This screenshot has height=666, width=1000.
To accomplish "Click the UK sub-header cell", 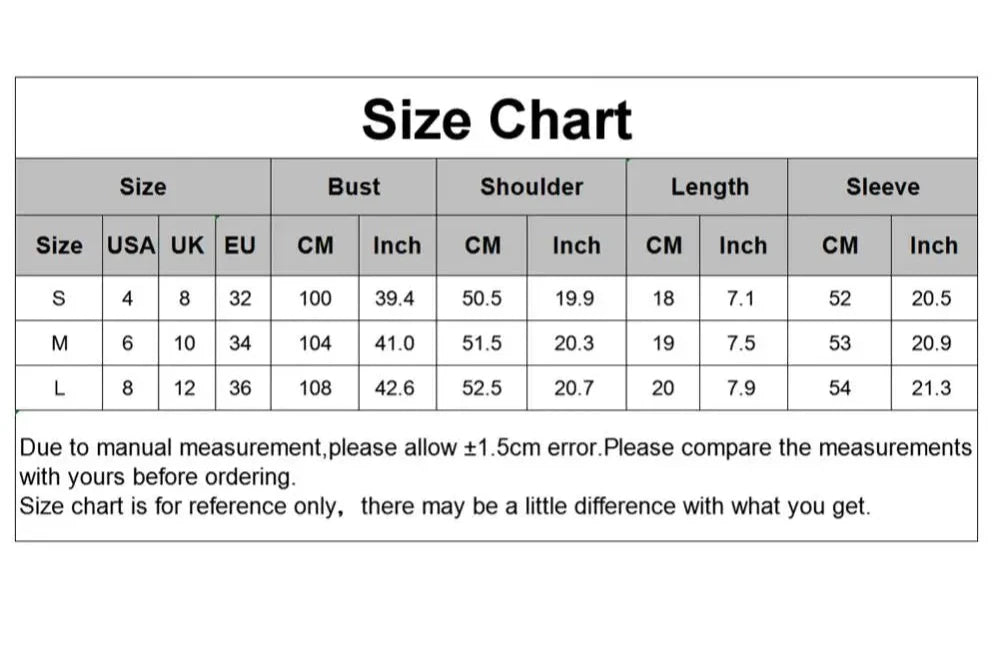I will (187, 245).
